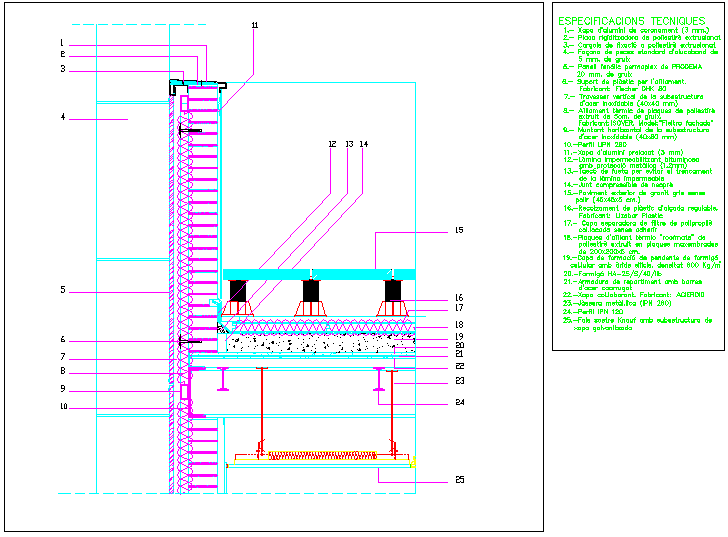Click callout number 25 at the bottom right
This screenshot has height=537, width=728.
[x=459, y=480]
